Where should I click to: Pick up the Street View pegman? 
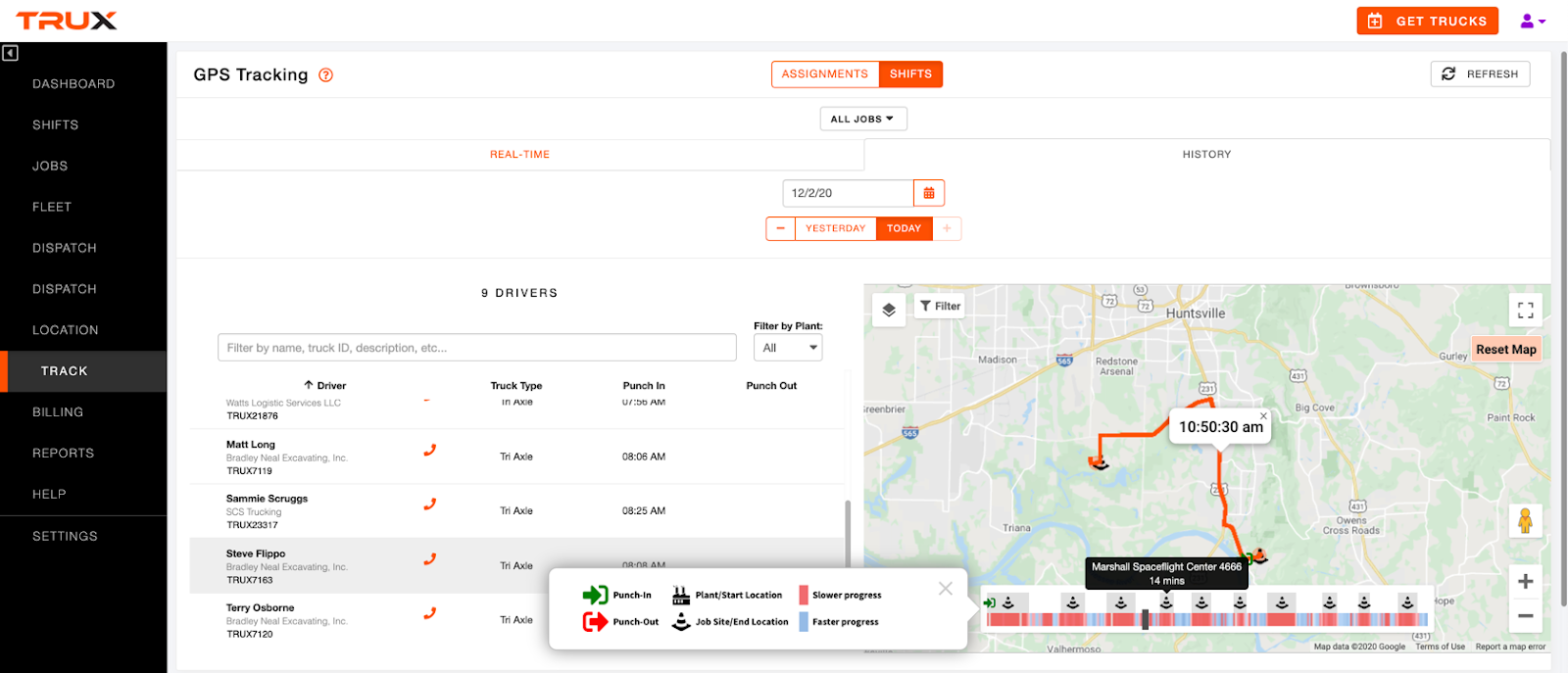point(1526,520)
